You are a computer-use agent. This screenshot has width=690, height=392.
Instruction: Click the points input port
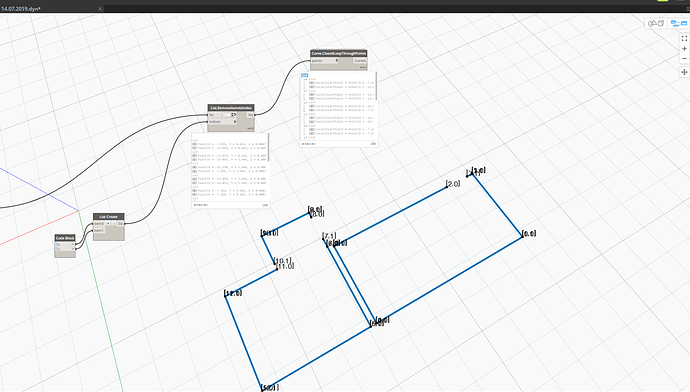pyautogui.click(x=325, y=61)
